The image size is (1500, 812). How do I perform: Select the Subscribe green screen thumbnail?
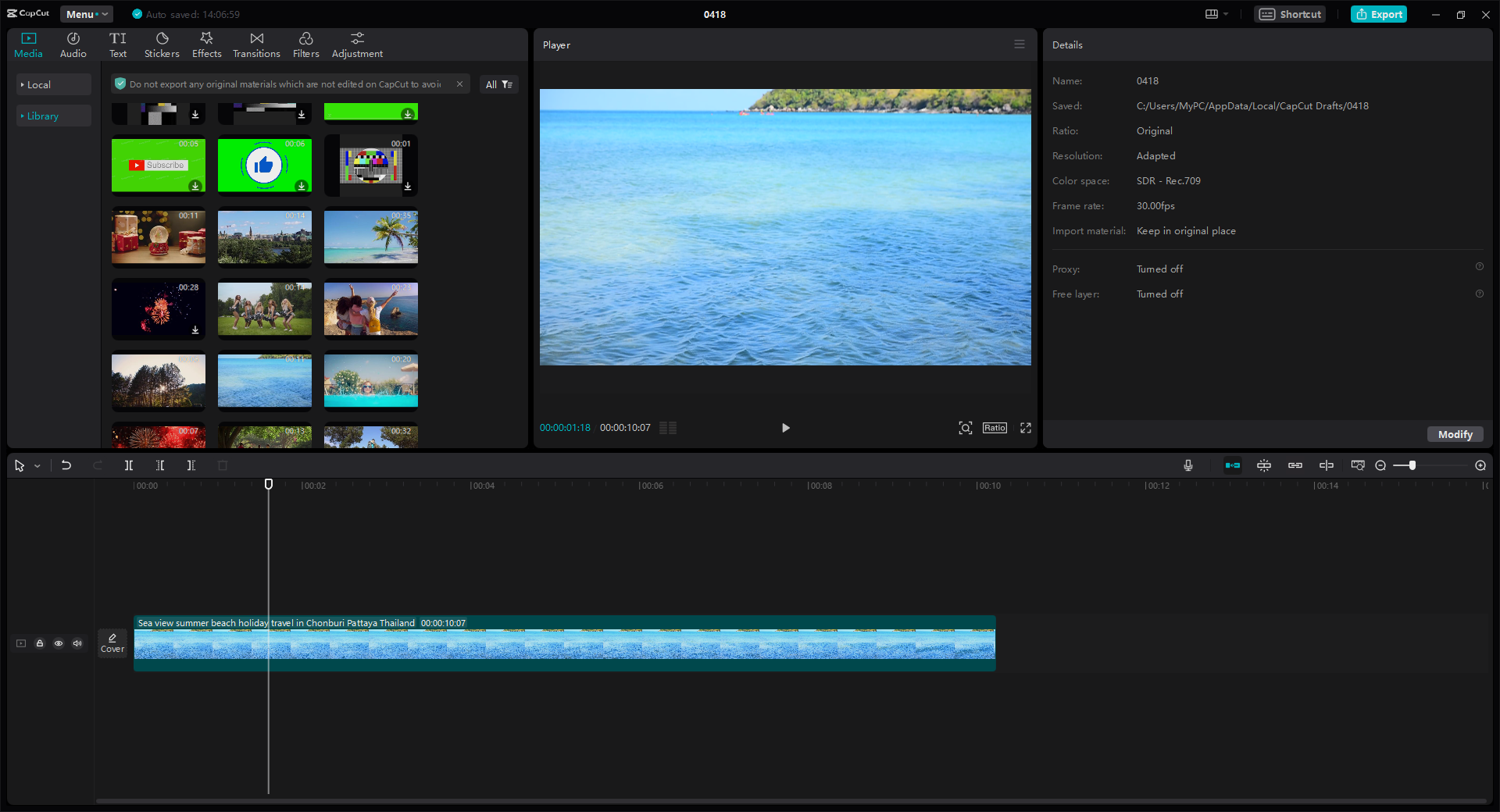159,165
